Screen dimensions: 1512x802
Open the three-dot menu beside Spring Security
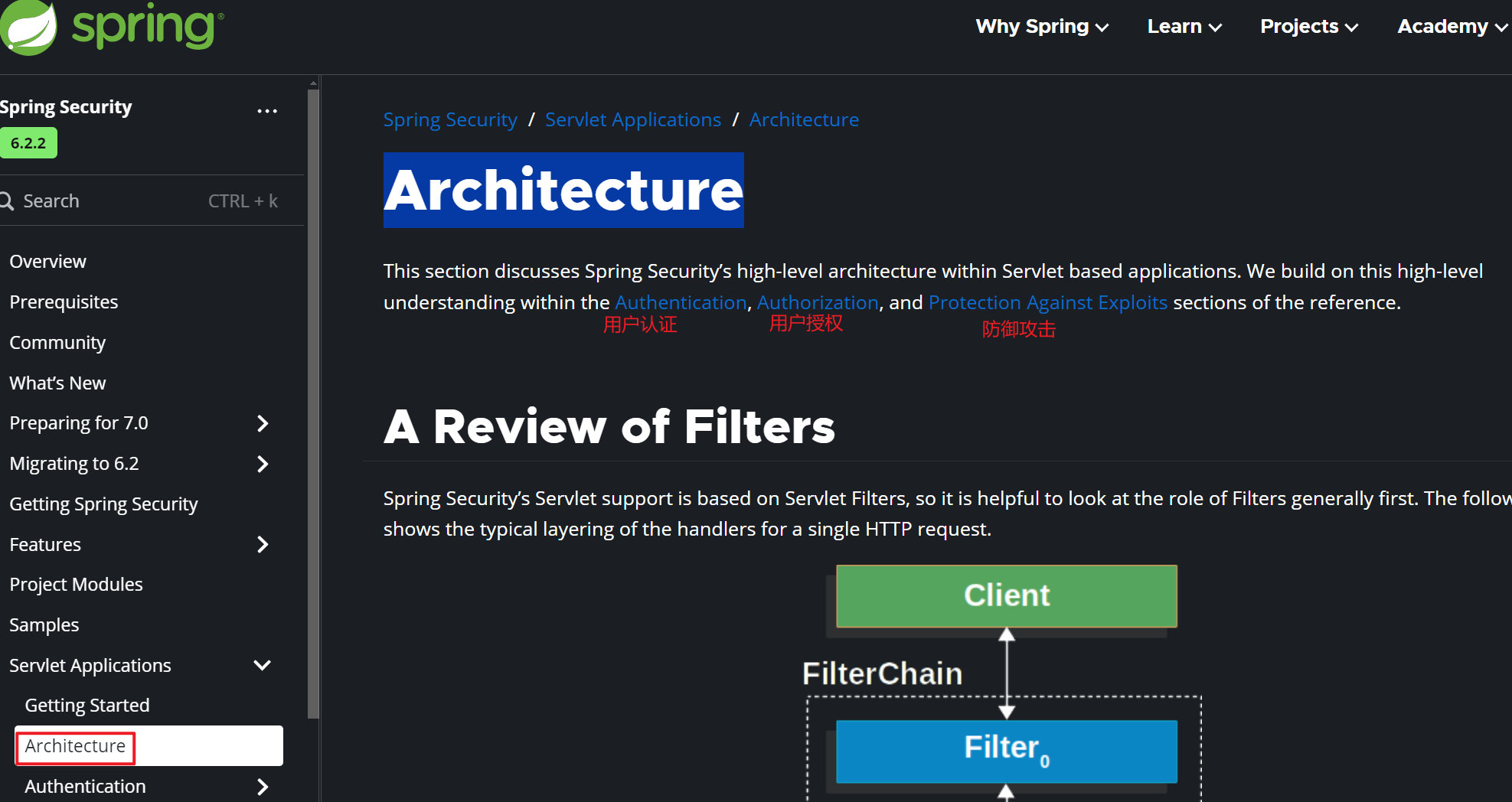267,111
